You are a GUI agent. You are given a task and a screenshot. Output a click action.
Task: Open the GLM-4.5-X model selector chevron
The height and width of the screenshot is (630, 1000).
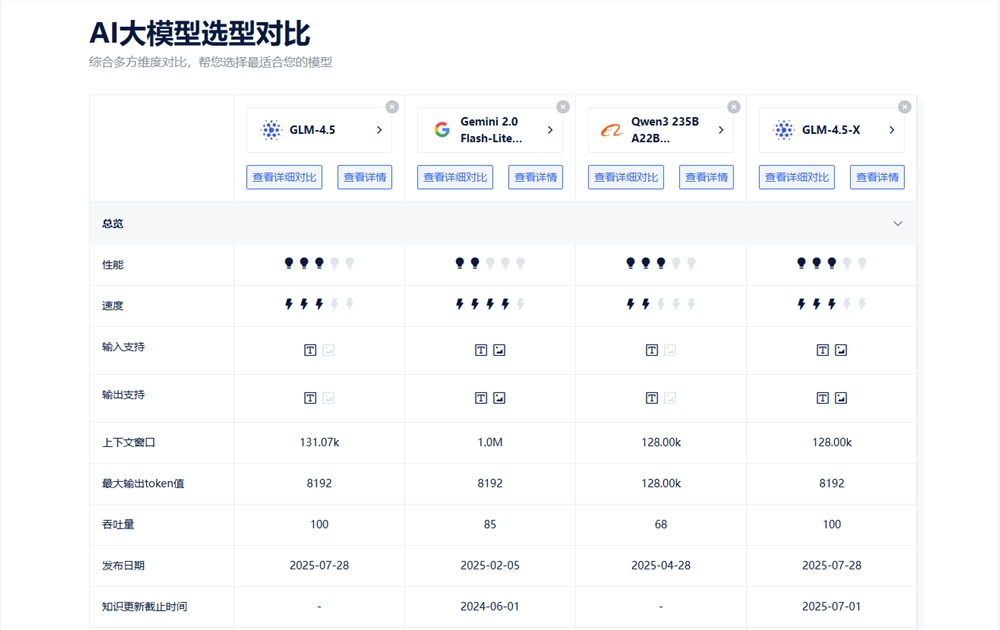892,130
